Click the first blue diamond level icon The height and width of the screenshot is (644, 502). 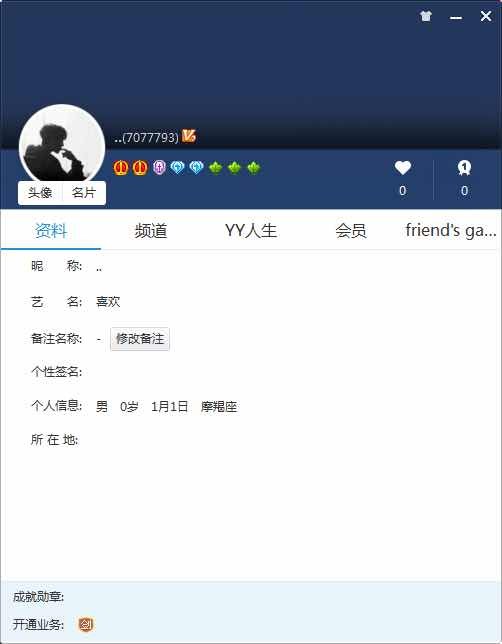177,168
